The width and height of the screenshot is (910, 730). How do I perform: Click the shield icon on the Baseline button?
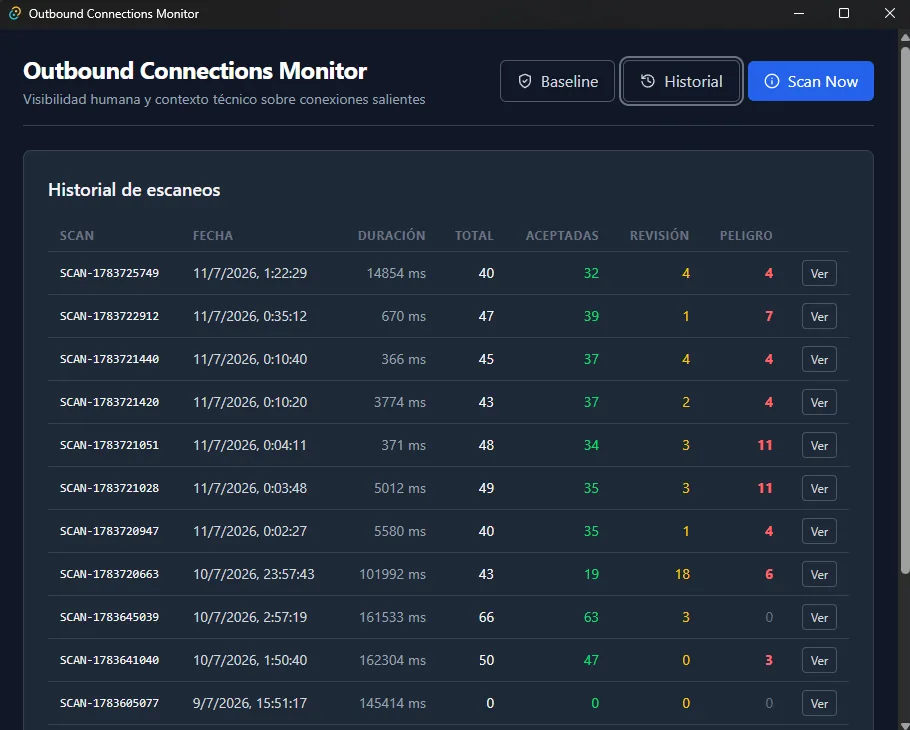[525, 81]
